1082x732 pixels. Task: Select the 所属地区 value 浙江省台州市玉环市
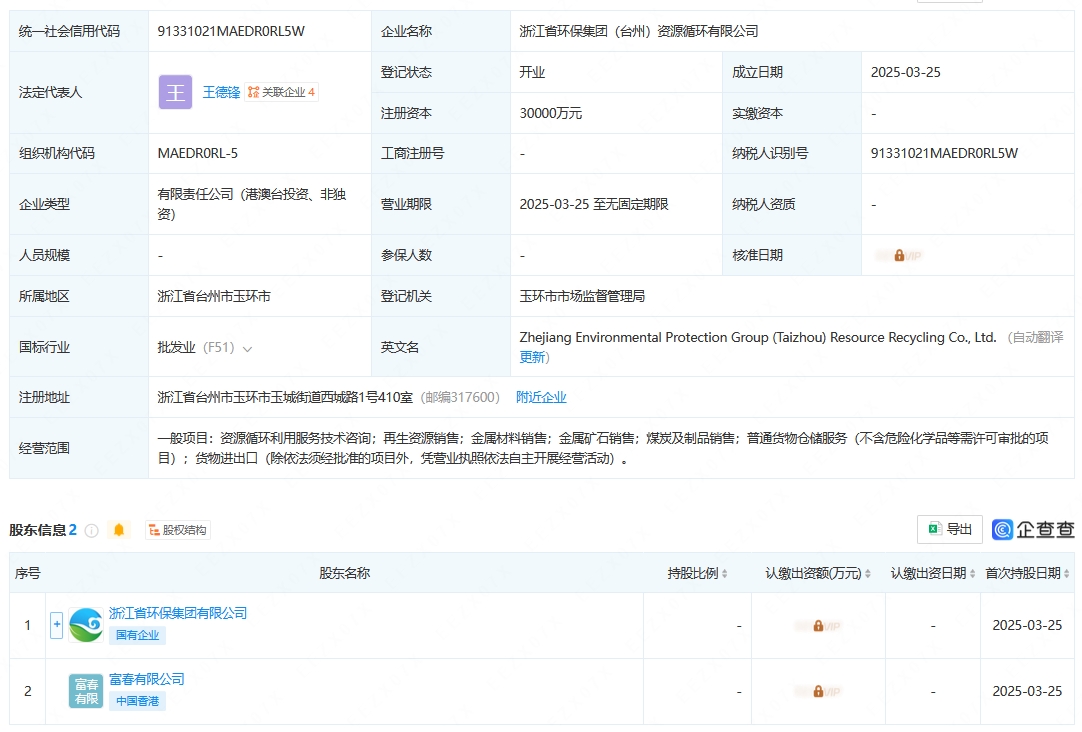214,296
